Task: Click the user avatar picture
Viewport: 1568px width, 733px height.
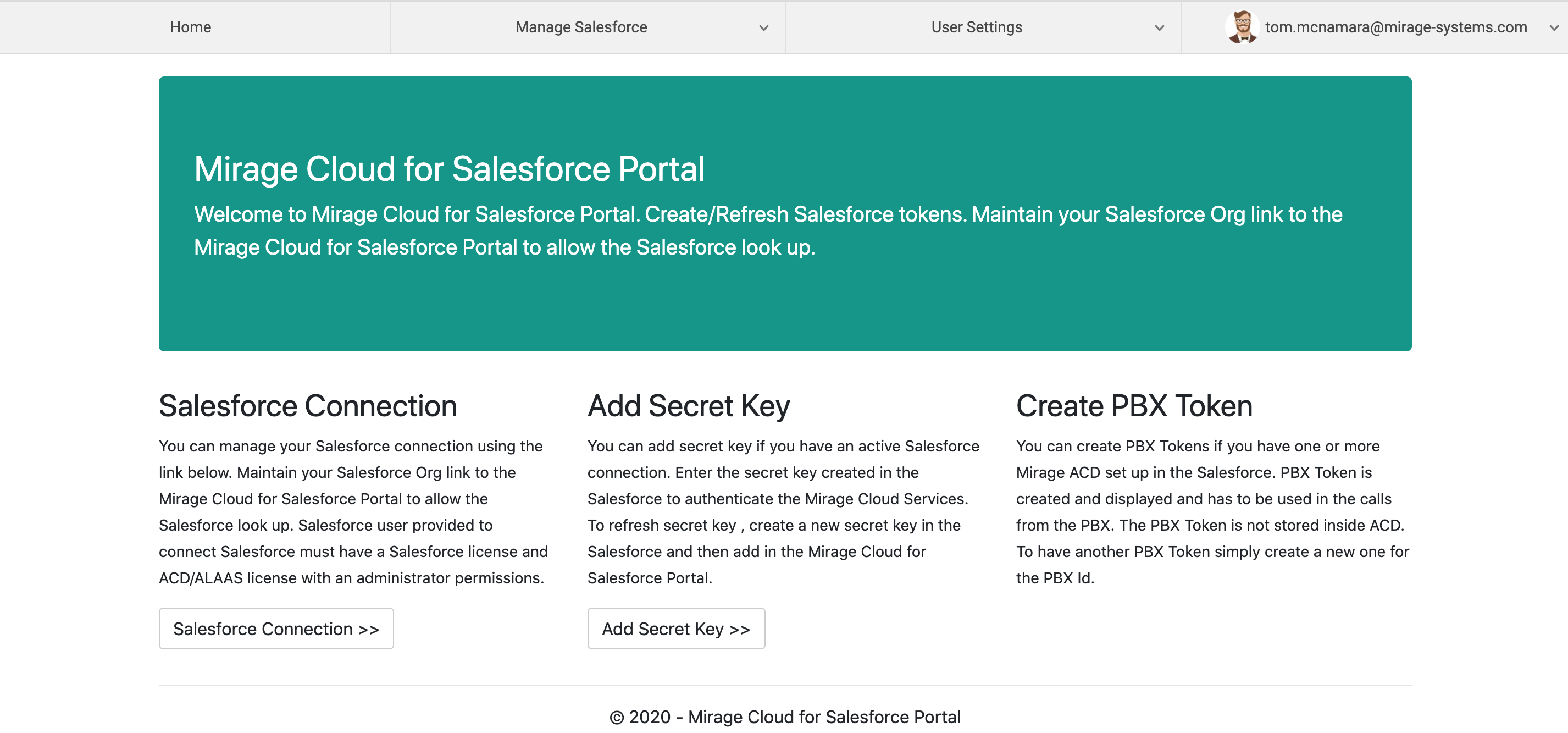Action: pyautogui.click(x=1242, y=27)
